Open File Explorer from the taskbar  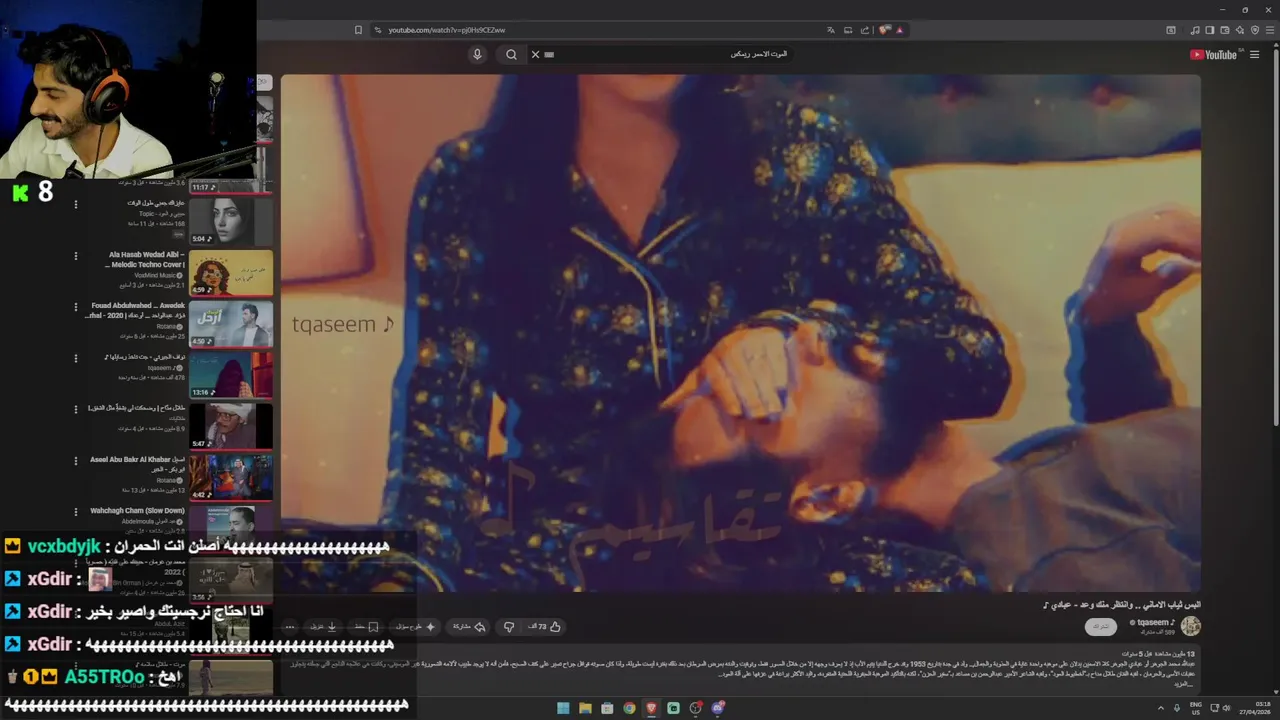585,708
